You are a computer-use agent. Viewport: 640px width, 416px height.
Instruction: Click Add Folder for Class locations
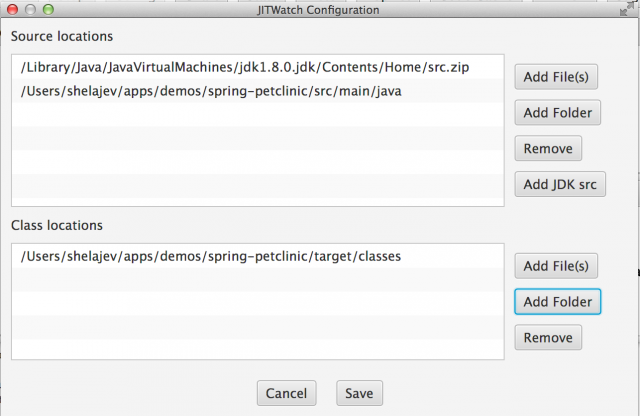tap(558, 302)
